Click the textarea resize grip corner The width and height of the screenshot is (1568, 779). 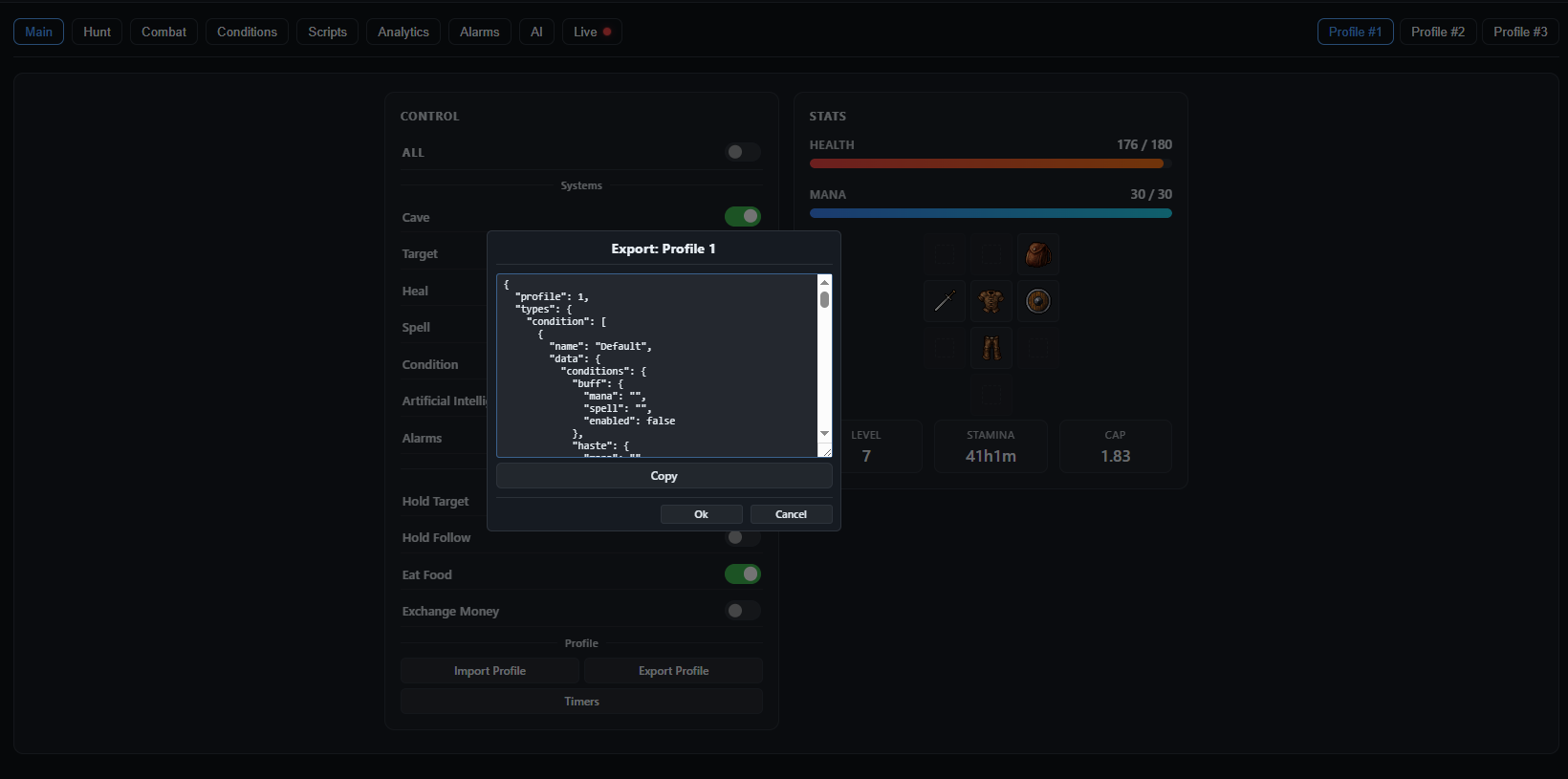(825, 451)
